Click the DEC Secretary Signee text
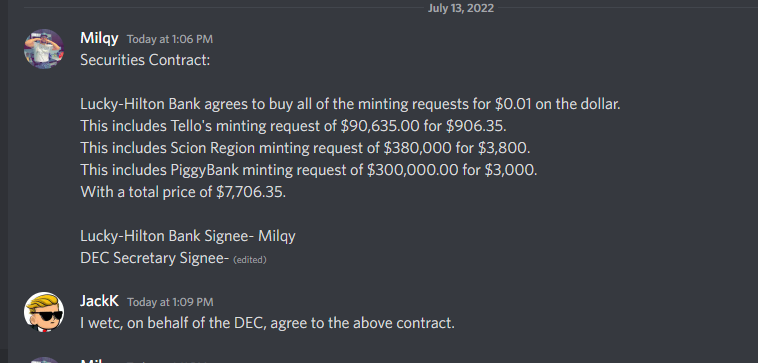 pyautogui.click(x=154, y=258)
